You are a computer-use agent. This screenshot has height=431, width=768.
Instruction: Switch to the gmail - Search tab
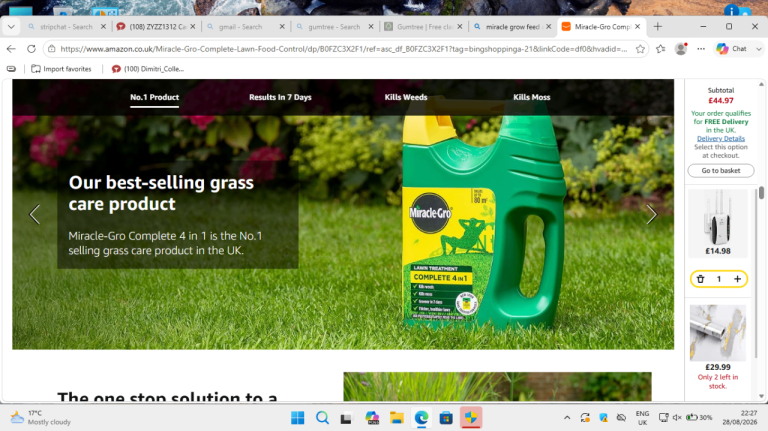(241, 27)
